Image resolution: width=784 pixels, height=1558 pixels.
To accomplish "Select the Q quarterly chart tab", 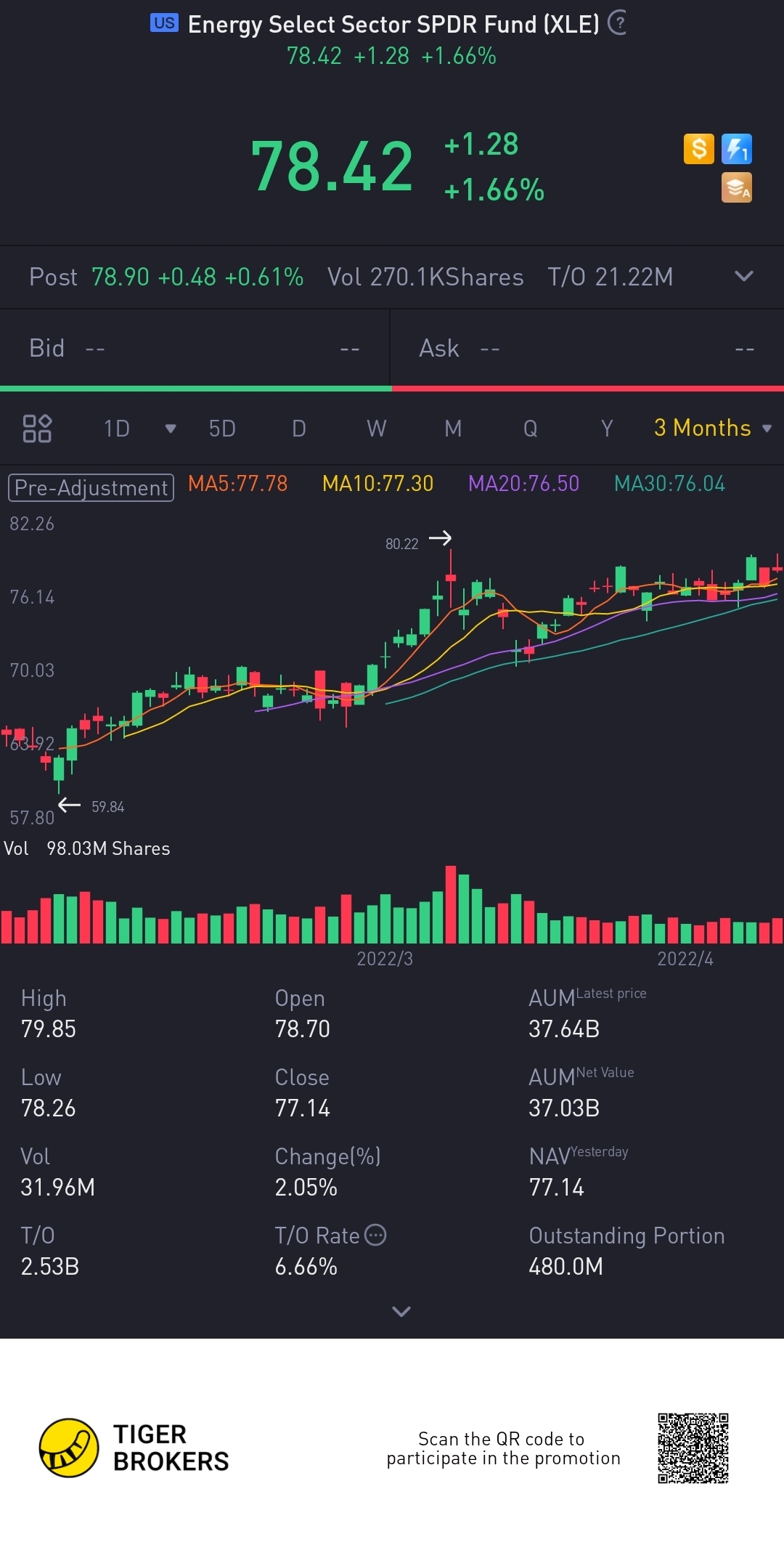I will click(x=531, y=429).
